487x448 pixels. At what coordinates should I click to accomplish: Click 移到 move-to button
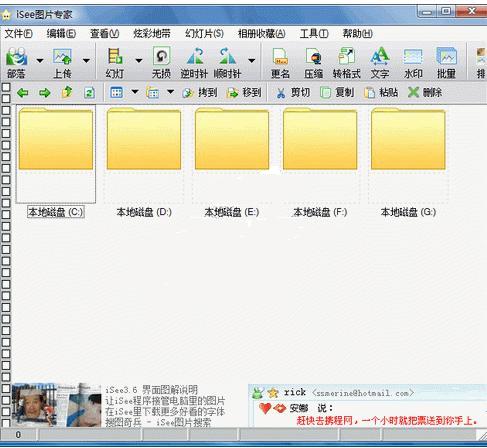pyautogui.click(x=244, y=93)
